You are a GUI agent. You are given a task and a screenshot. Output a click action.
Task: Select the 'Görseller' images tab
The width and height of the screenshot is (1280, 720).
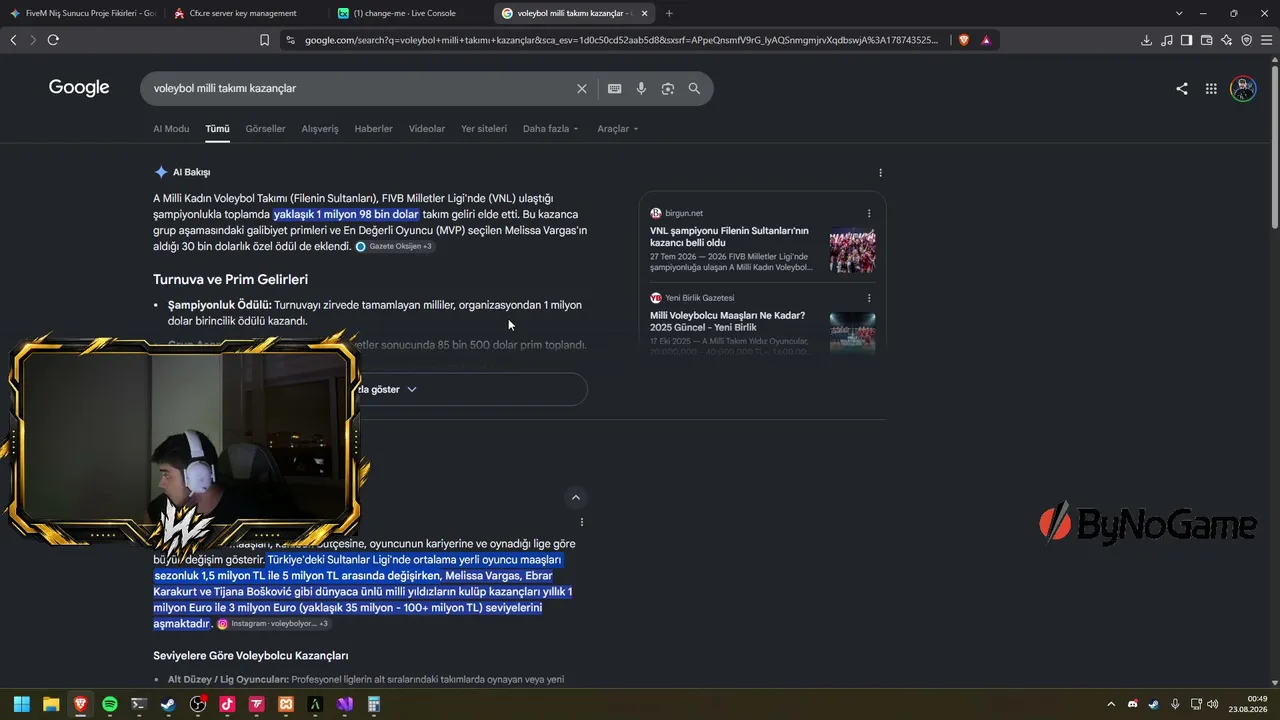(265, 129)
